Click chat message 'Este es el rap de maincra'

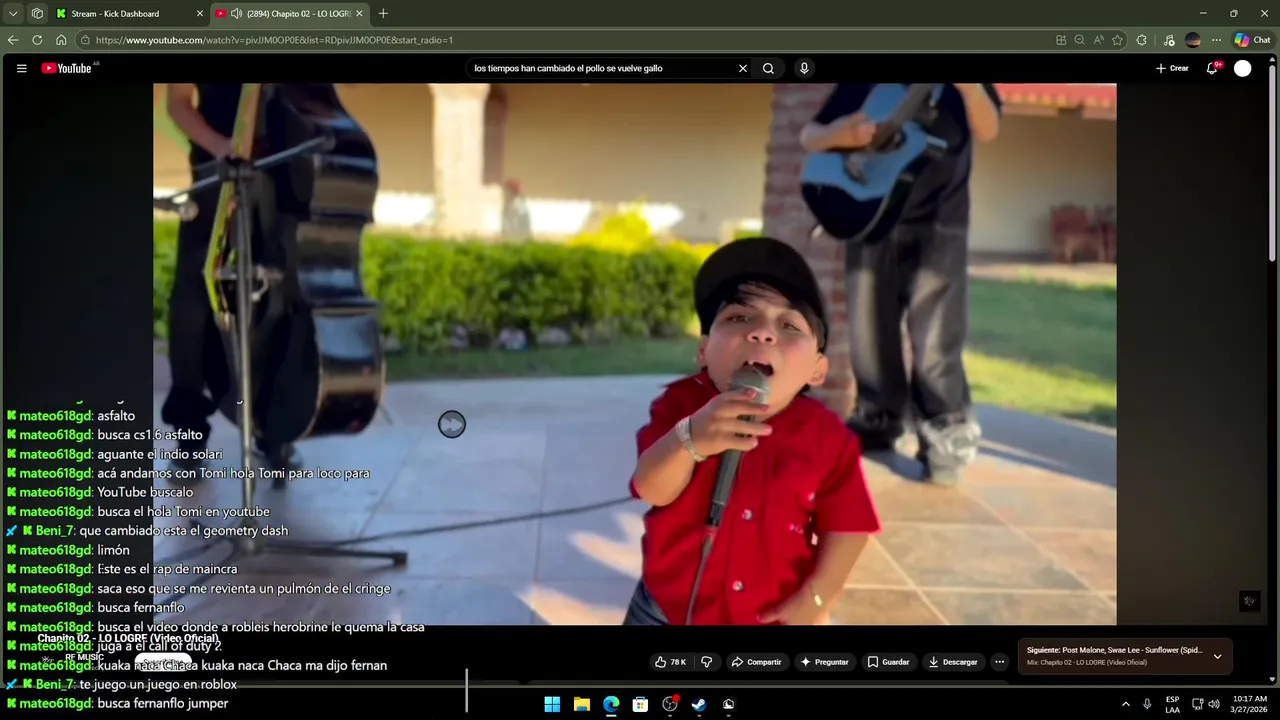pos(167,569)
